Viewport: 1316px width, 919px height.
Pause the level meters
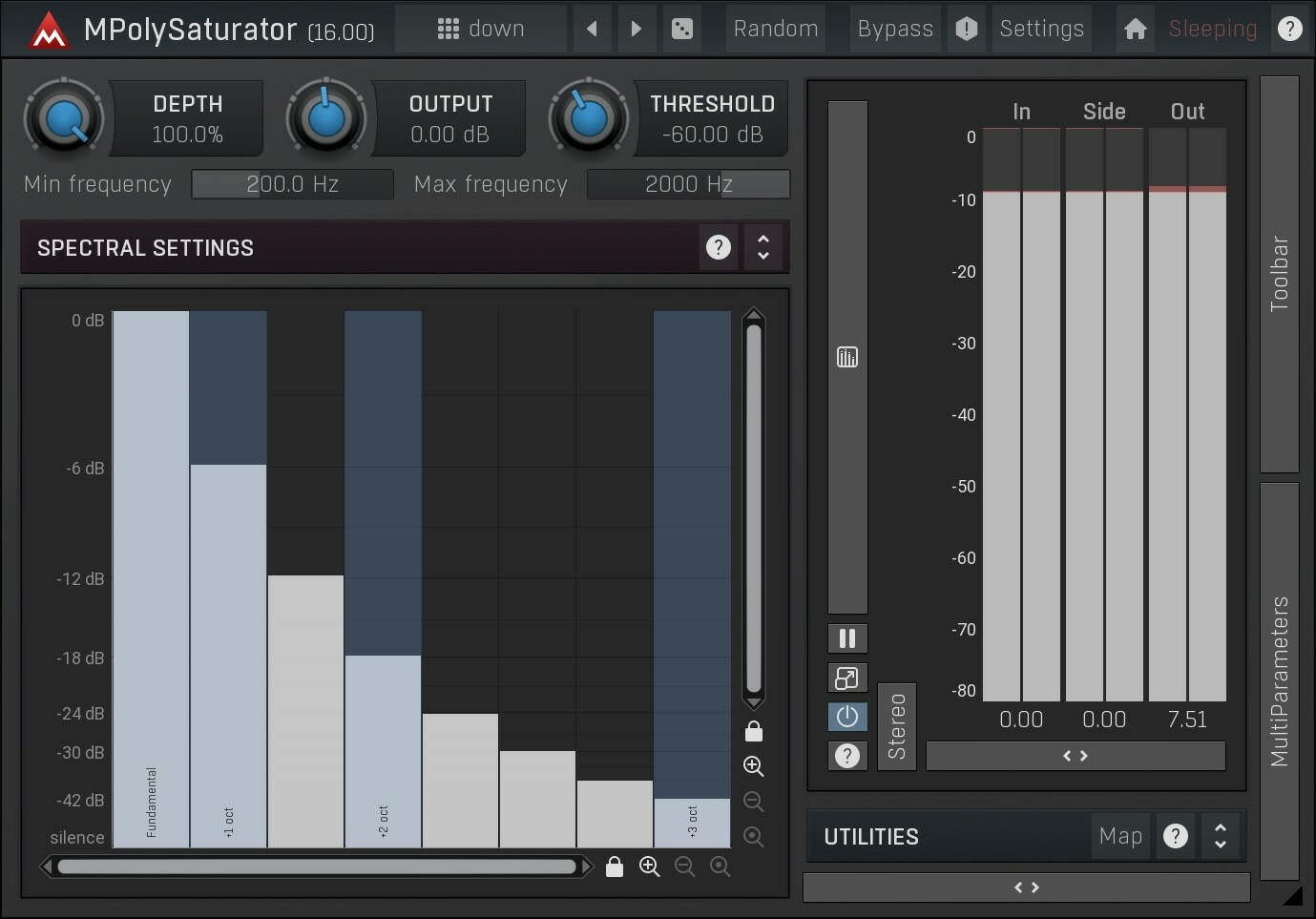[847, 637]
